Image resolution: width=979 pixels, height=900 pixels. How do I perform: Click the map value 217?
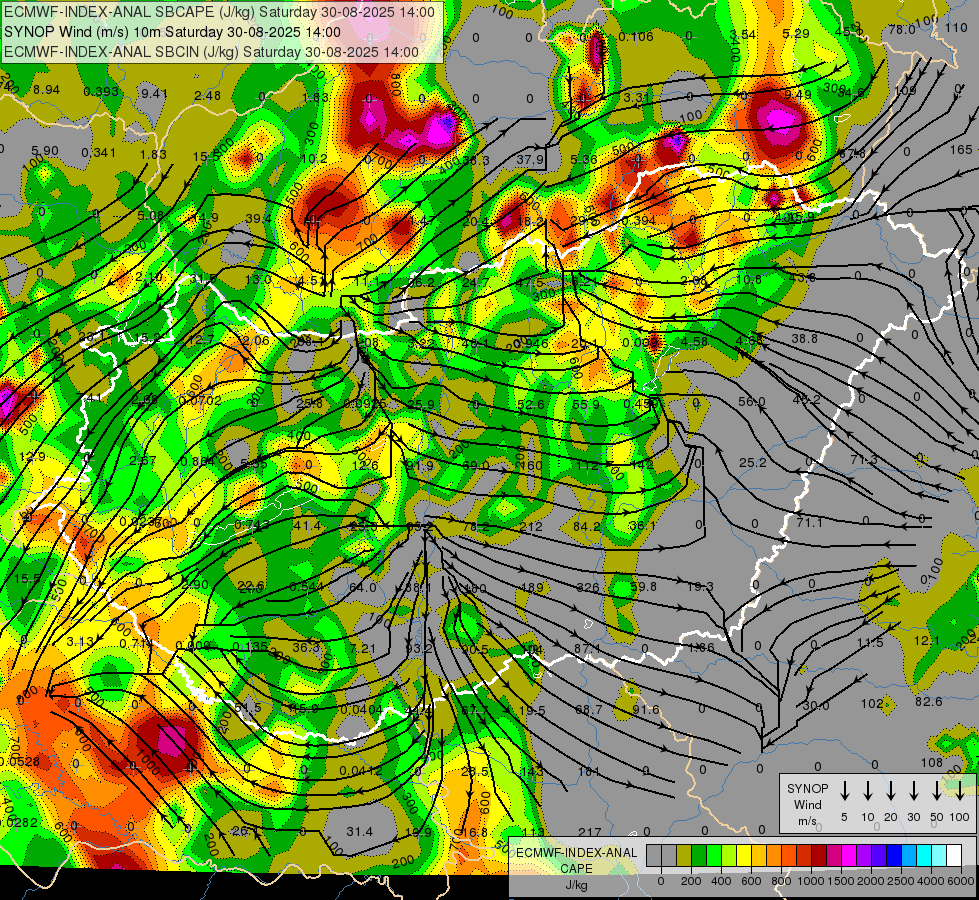tap(590, 832)
